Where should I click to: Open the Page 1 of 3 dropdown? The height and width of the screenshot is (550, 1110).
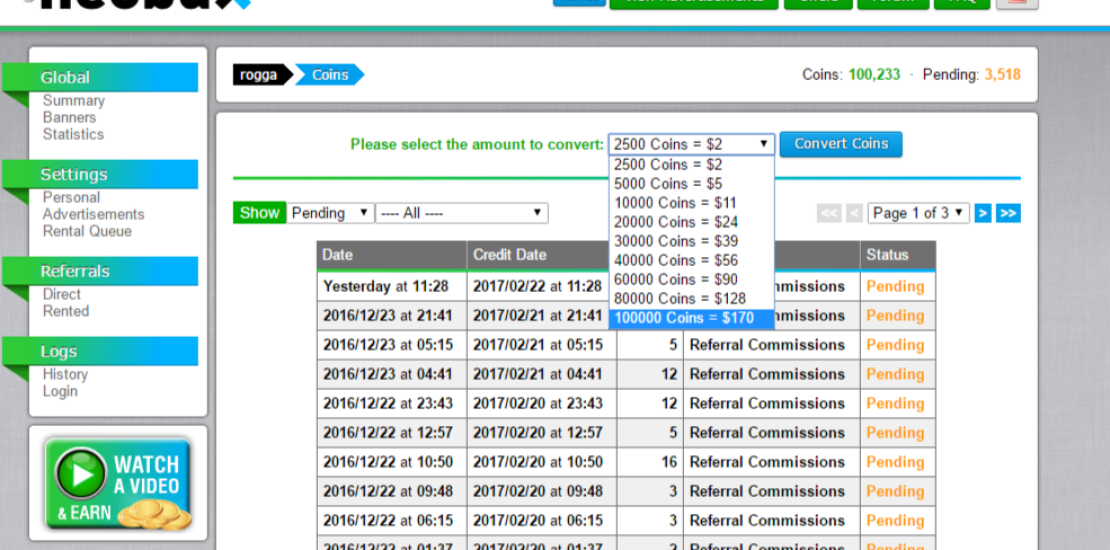click(x=918, y=213)
